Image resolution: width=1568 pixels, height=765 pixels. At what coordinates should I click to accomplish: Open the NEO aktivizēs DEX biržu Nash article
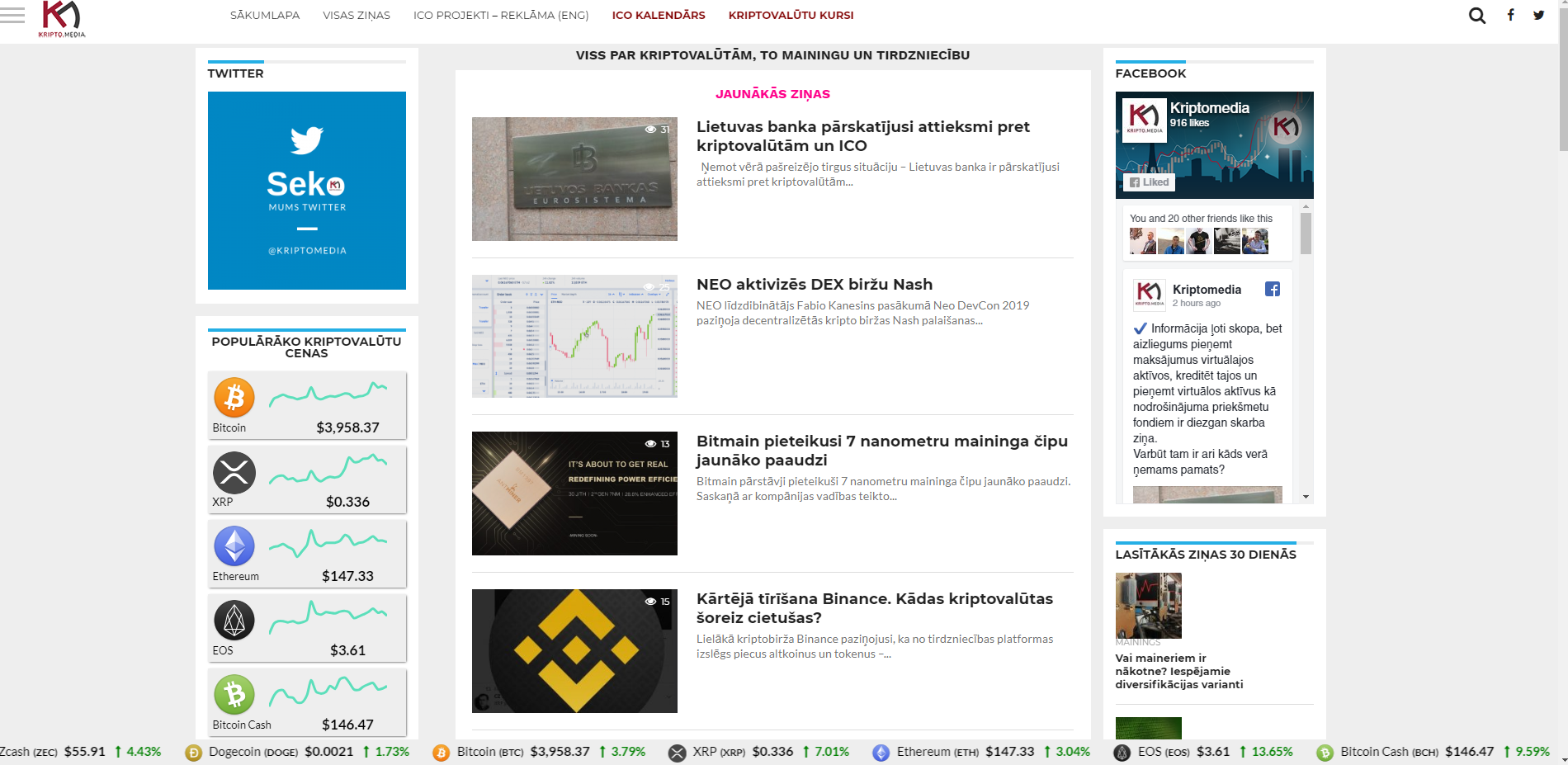(x=814, y=284)
